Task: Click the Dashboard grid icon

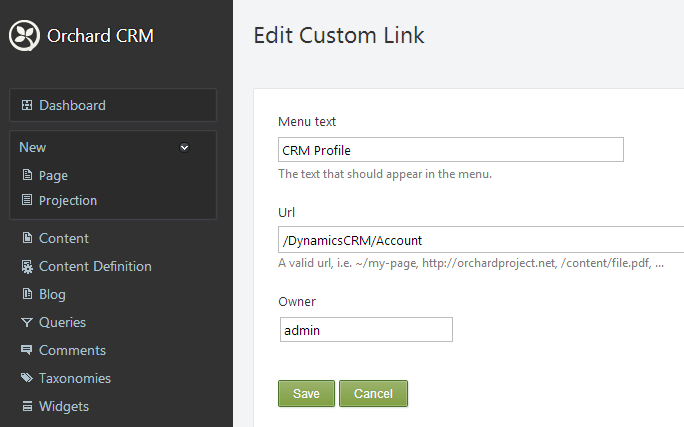Action: [27, 105]
